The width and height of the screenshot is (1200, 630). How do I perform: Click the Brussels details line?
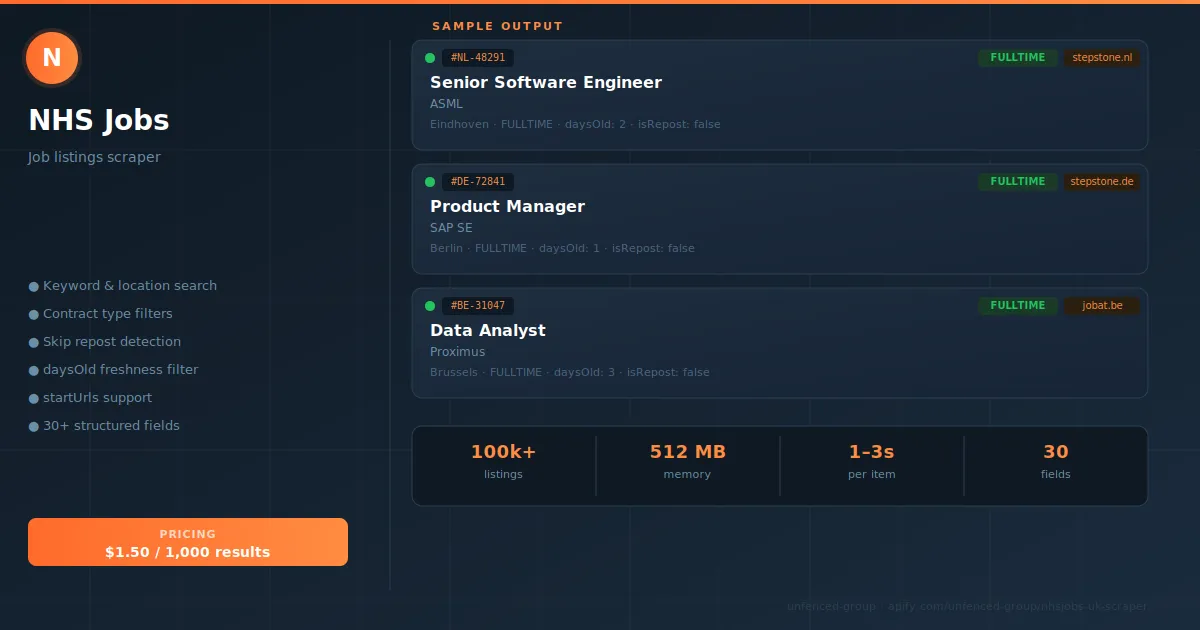[x=570, y=373]
